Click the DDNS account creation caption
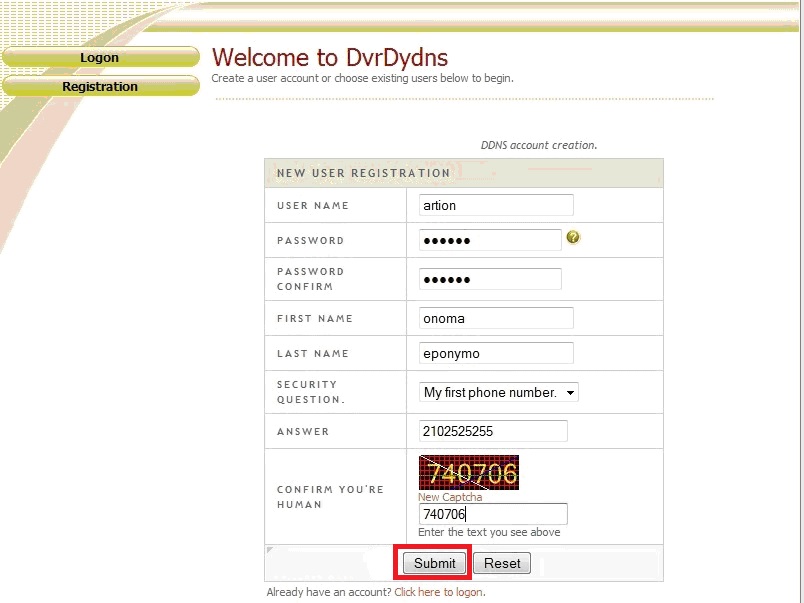This screenshot has width=804, height=603. click(539, 145)
